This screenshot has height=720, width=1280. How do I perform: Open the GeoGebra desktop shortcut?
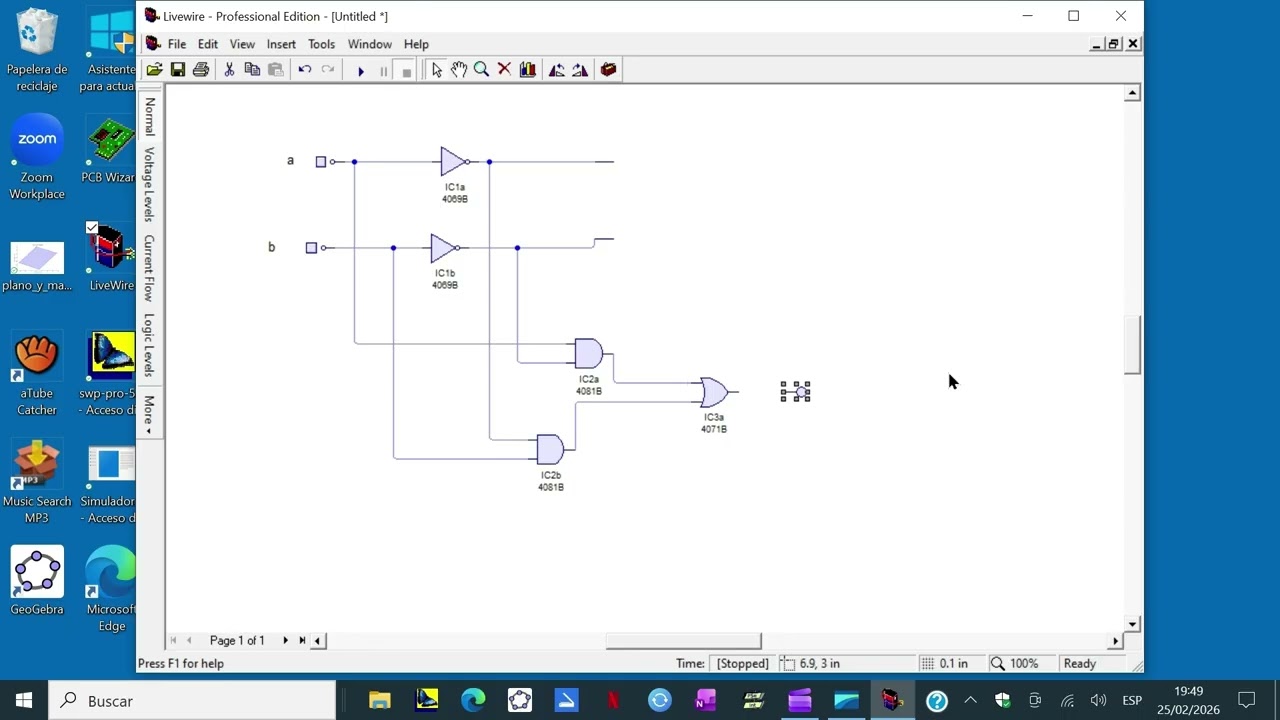(x=37, y=580)
